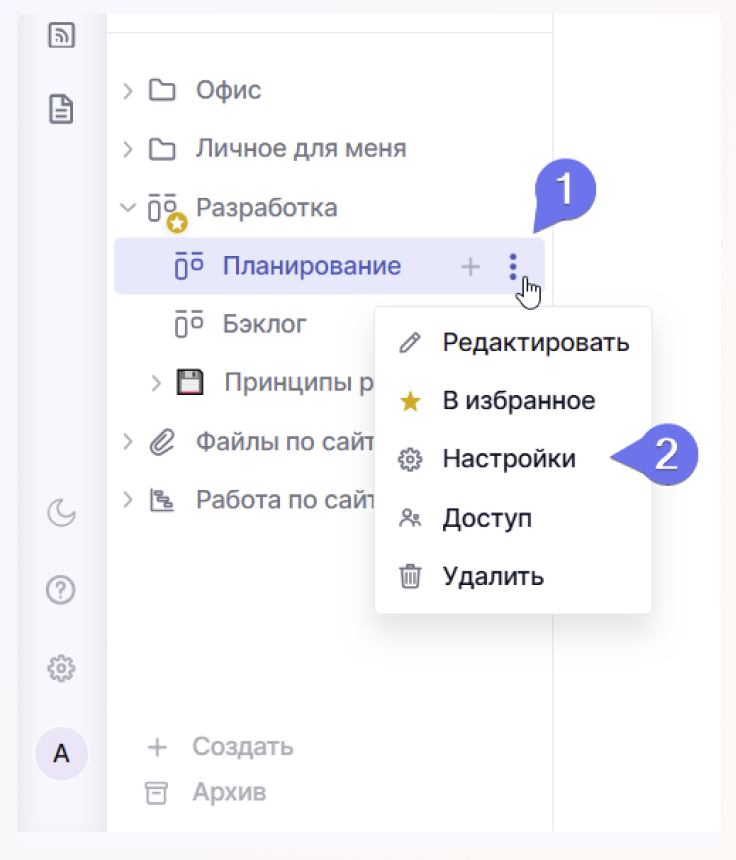Click the user avatar 'A'
The width and height of the screenshot is (736, 860).
[62, 754]
